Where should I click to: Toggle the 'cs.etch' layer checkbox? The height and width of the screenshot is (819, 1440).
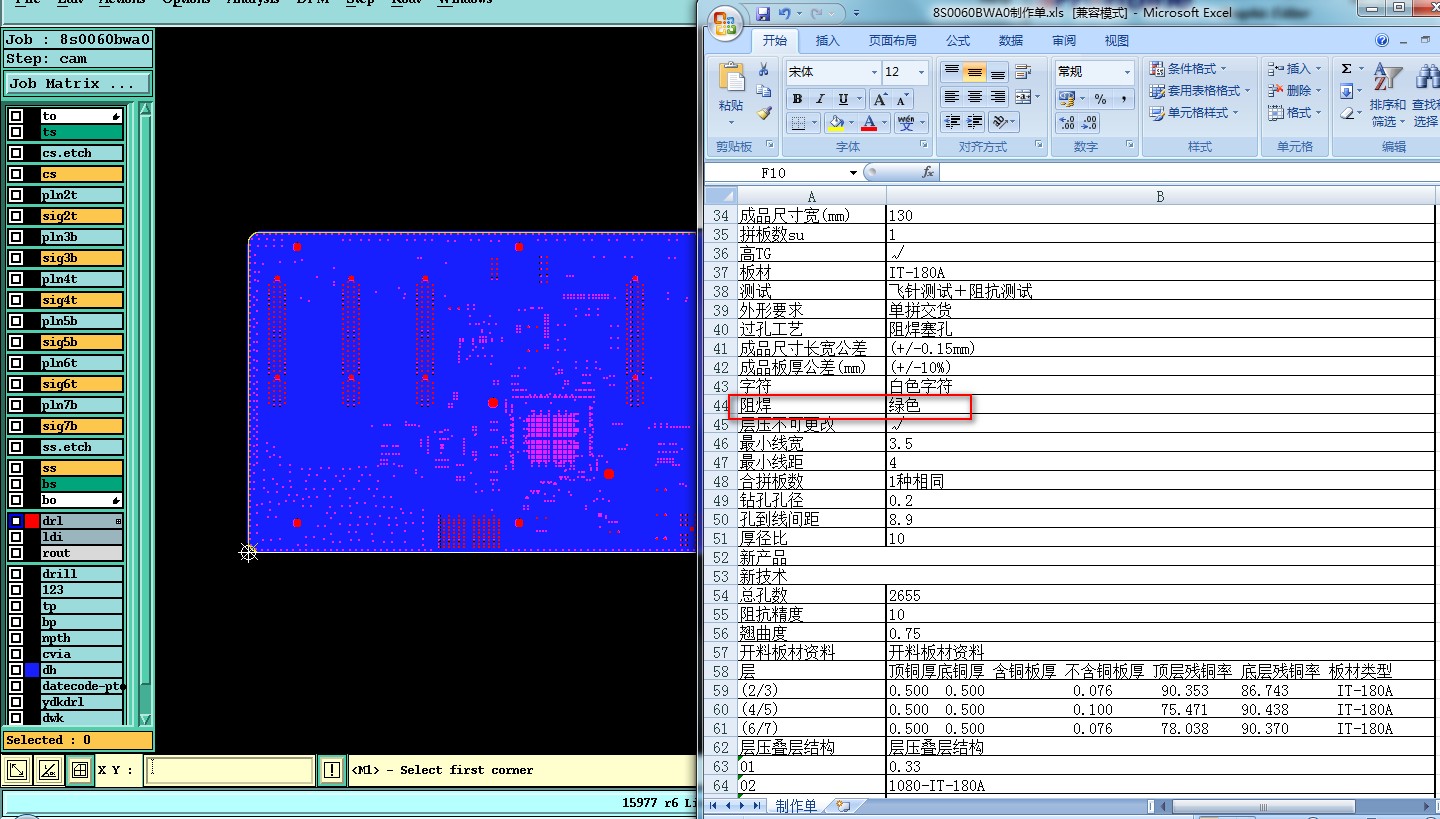point(16,153)
